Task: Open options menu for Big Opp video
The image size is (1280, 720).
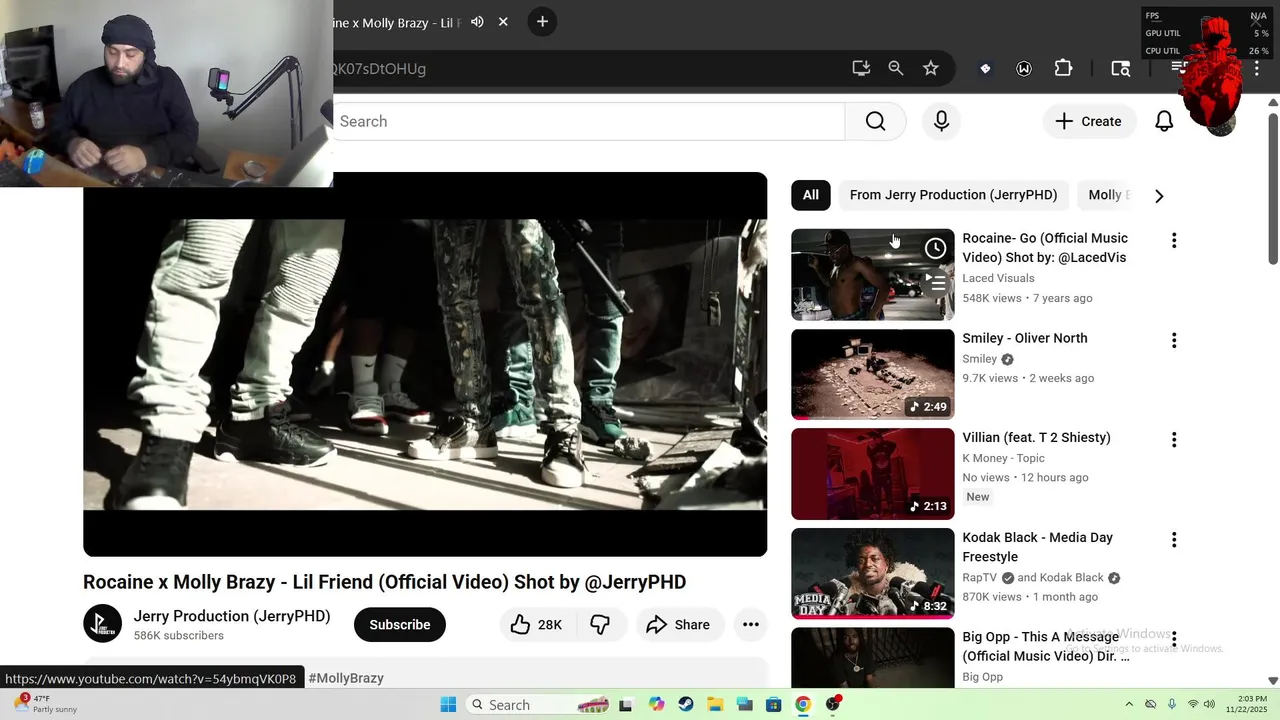Action: tap(1174, 638)
